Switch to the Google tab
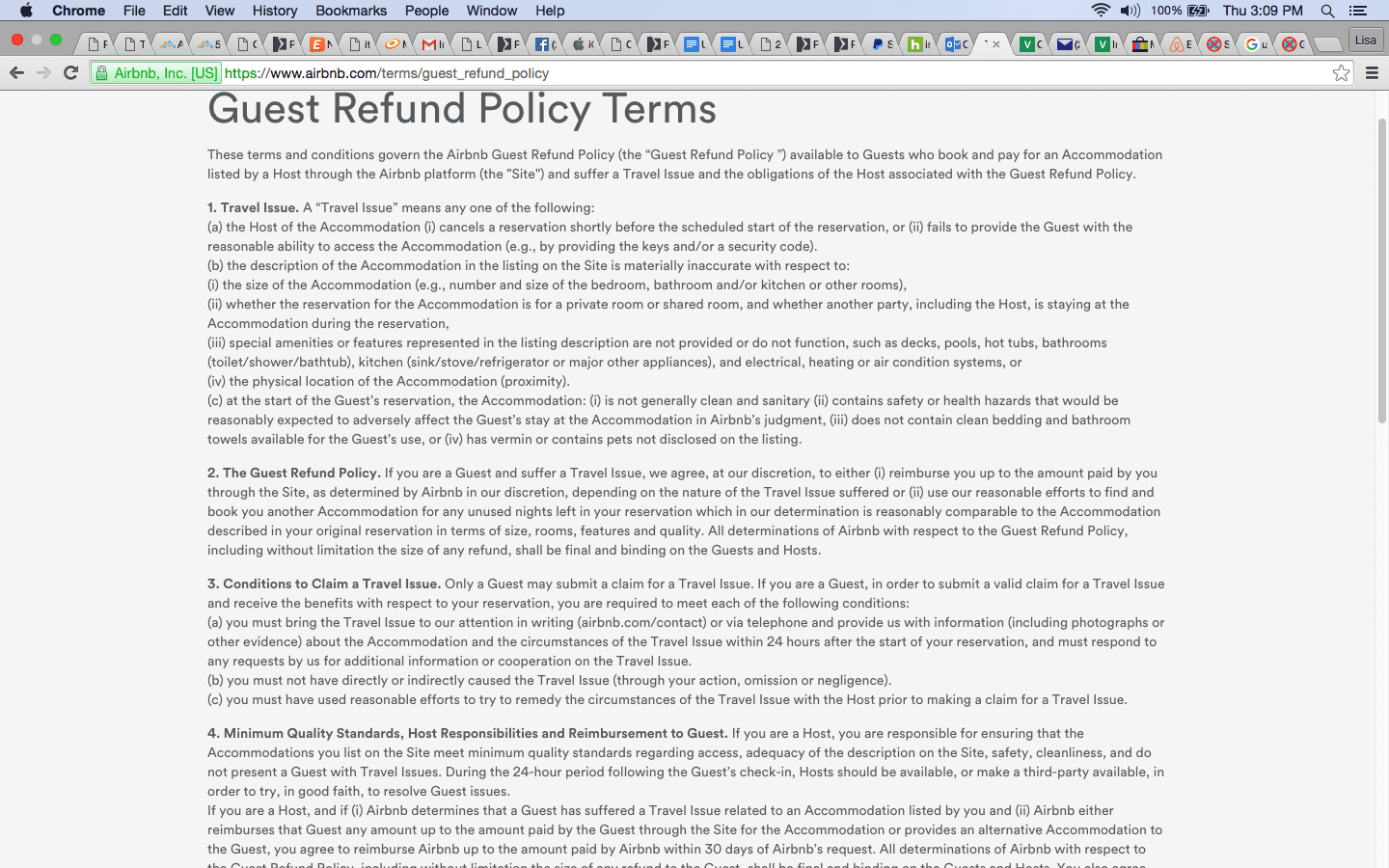 click(x=1255, y=44)
